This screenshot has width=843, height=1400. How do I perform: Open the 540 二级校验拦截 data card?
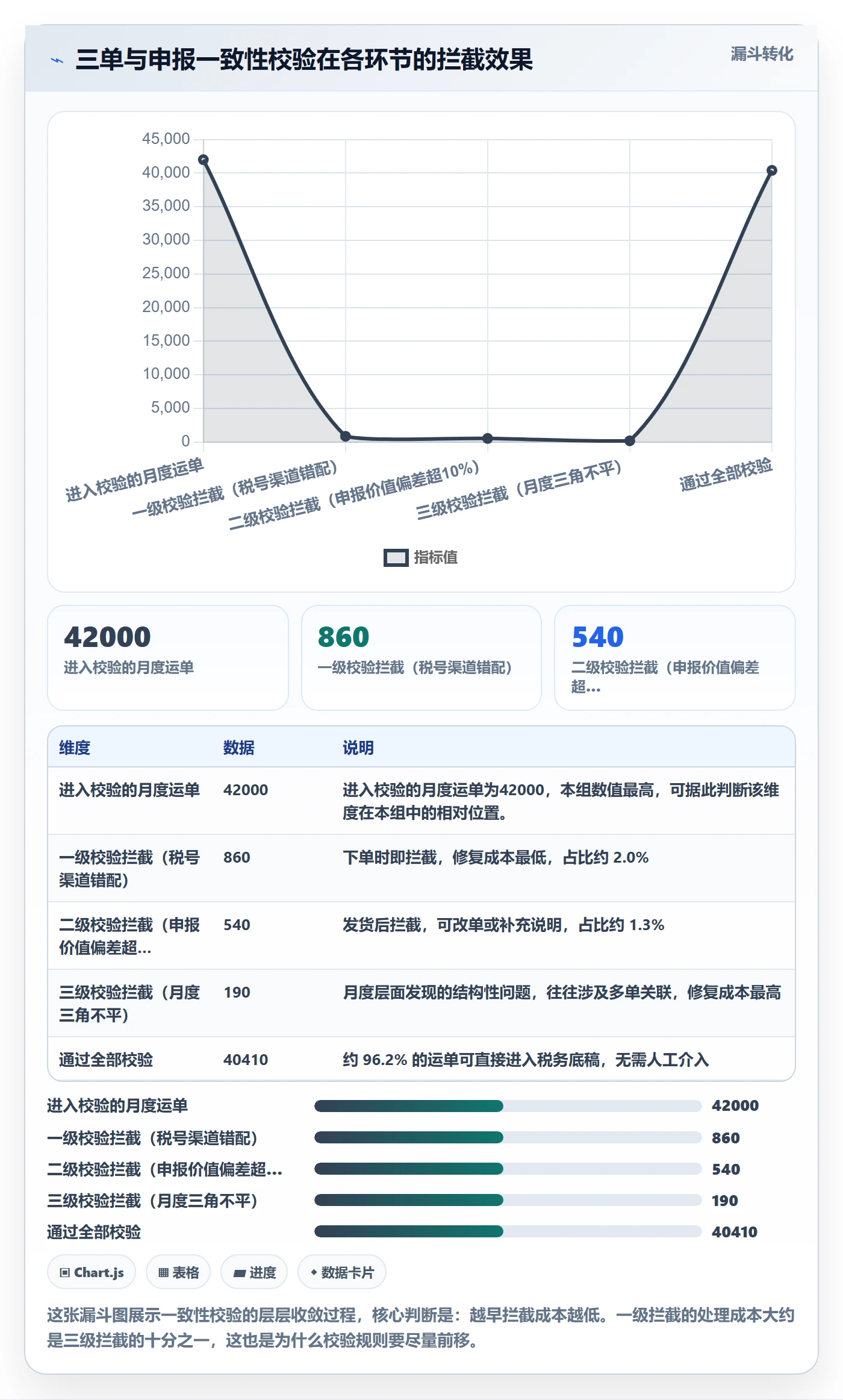[675, 658]
